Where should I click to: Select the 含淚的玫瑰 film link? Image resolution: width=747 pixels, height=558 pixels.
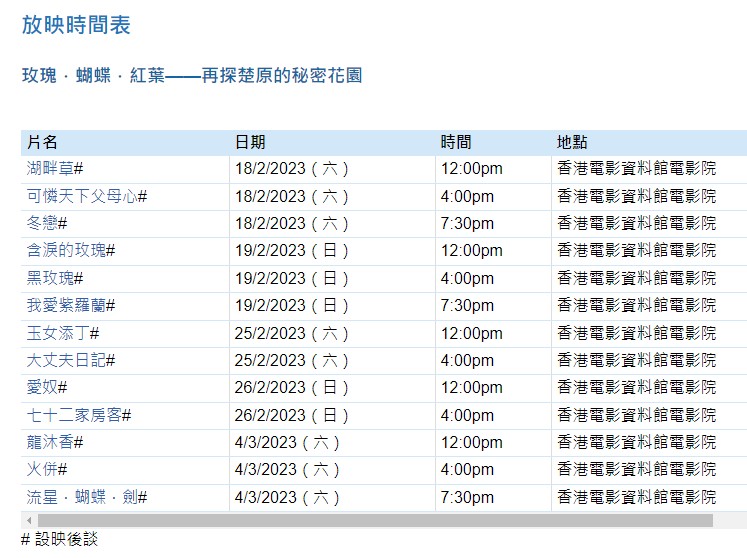point(66,251)
